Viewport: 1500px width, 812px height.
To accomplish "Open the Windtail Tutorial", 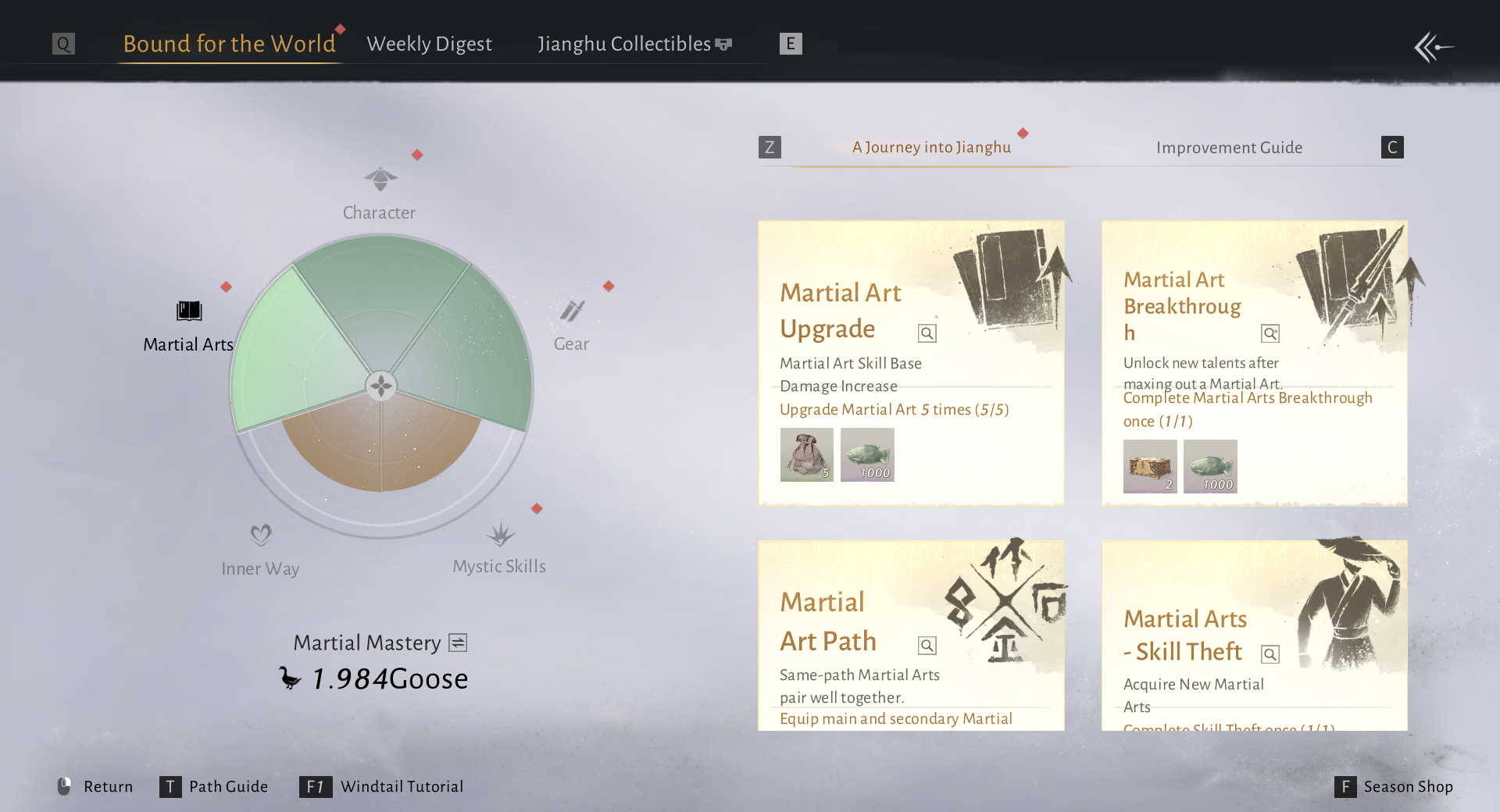I will tap(381, 786).
